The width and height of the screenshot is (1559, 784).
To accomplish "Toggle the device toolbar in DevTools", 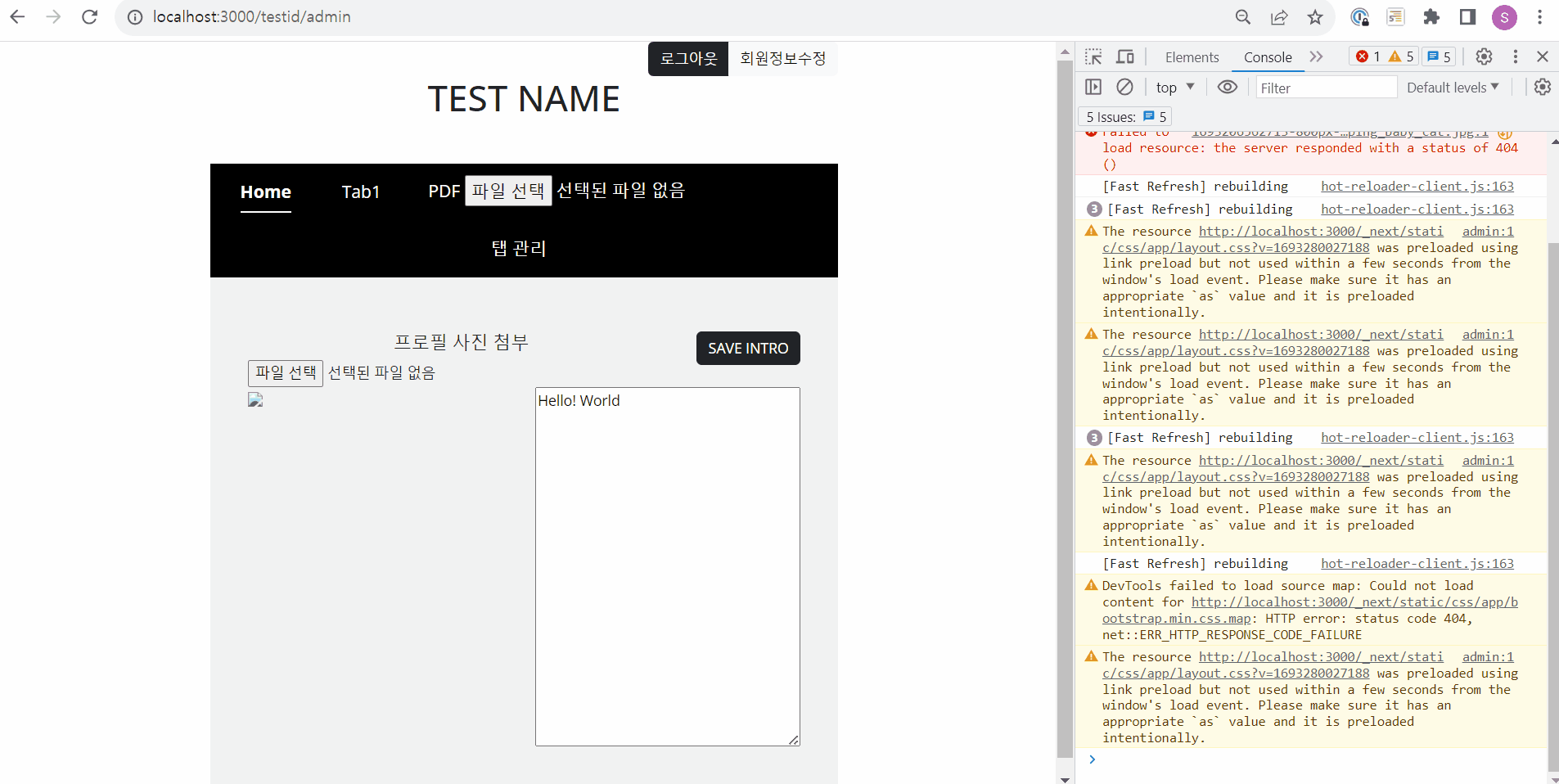I will (x=1125, y=56).
